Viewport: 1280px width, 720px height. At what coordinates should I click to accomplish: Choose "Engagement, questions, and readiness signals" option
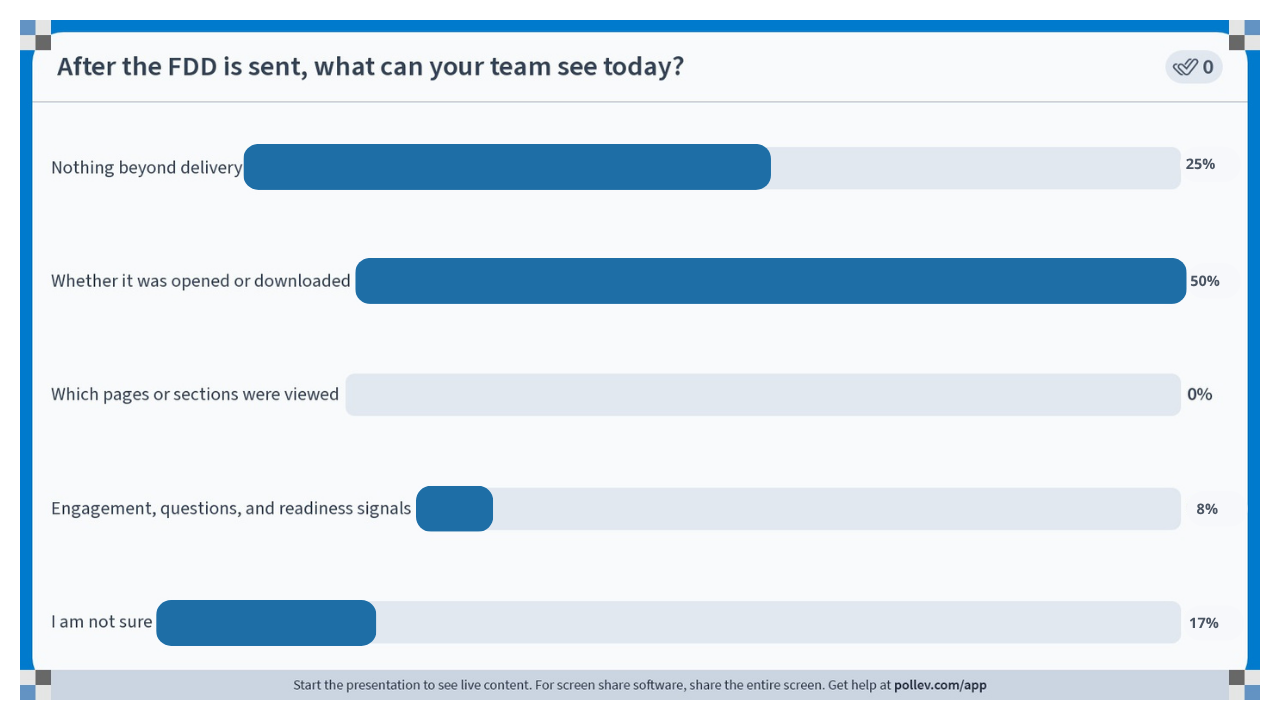click(x=231, y=508)
